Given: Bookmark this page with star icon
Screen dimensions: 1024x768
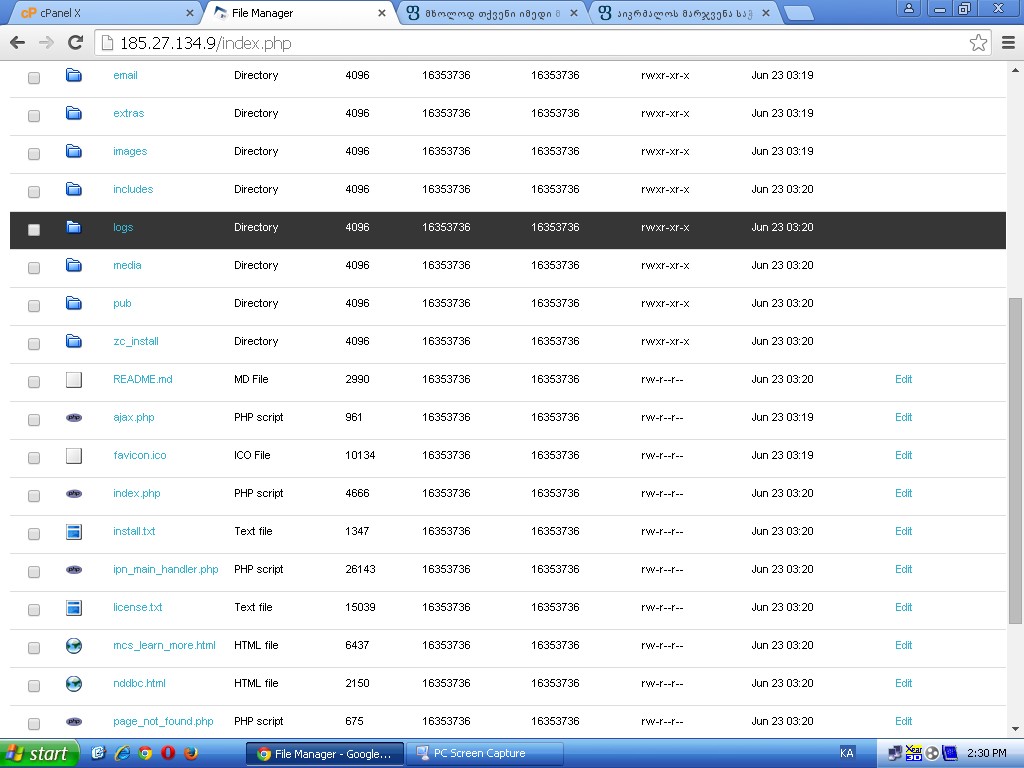Looking at the screenshot, I should (978, 43).
